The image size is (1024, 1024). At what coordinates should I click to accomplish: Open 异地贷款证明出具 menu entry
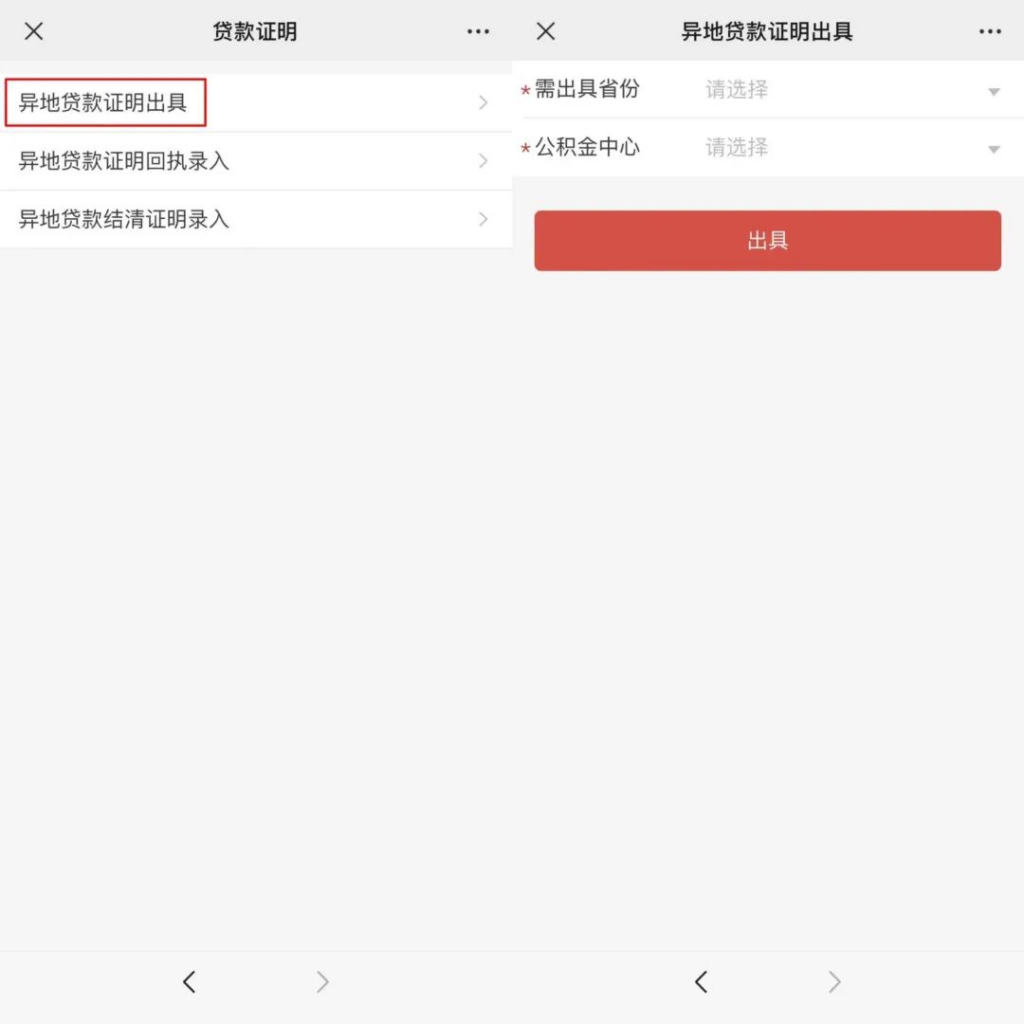[x=256, y=103]
